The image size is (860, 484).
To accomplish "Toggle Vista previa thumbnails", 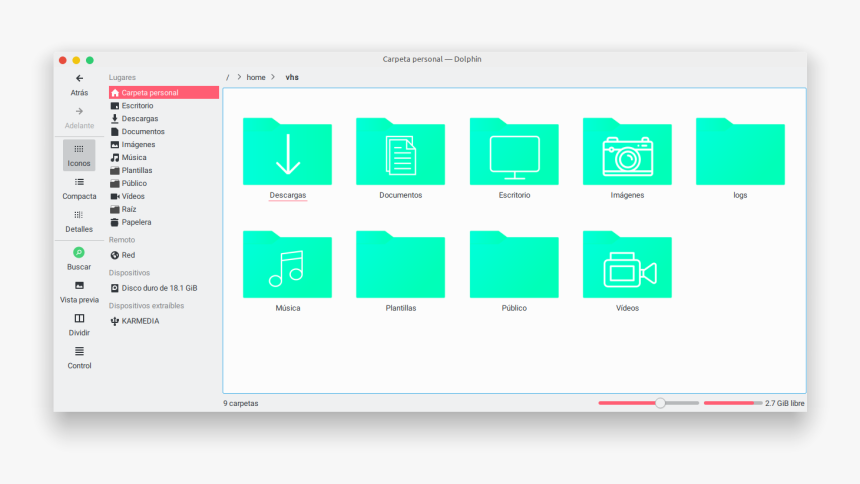I will coord(79,292).
